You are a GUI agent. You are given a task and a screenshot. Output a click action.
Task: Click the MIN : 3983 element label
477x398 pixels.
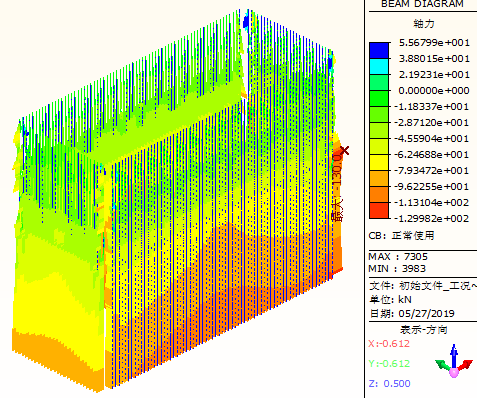click(397, 268)
